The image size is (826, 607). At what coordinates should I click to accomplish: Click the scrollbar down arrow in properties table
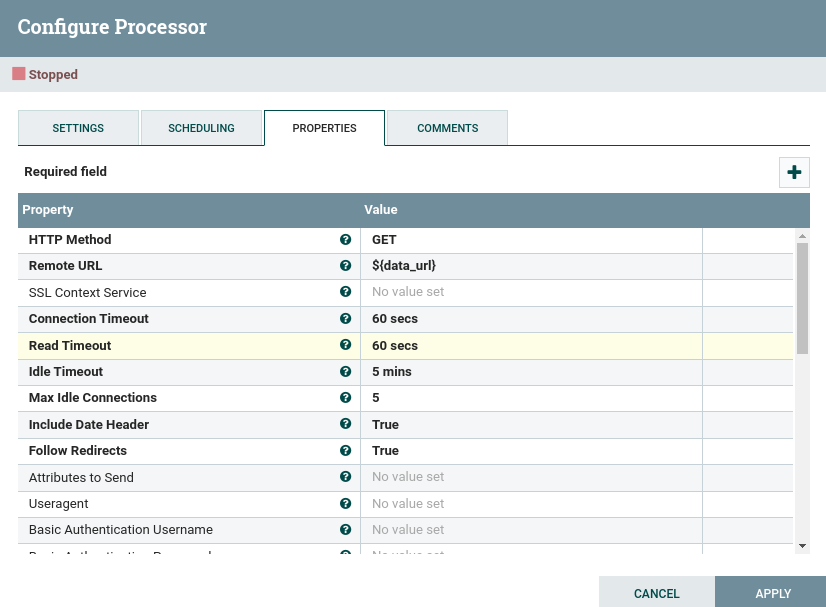tap(802, 546)
